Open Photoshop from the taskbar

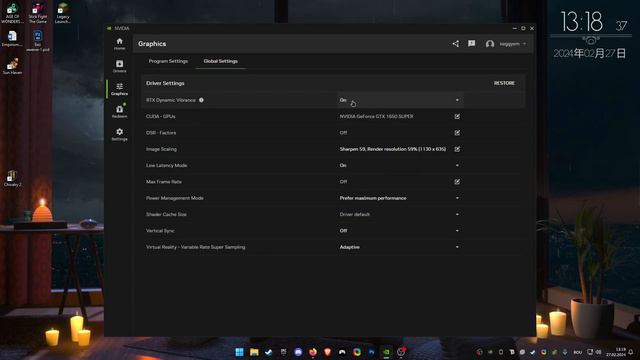(371, 352)
